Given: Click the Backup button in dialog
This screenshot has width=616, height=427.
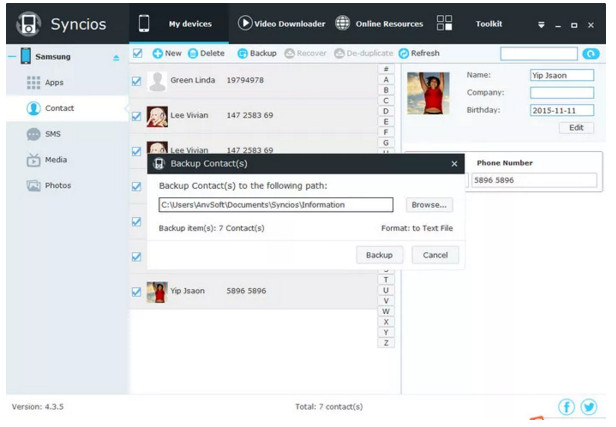Looking at the screenshot, I should point(380,255).
